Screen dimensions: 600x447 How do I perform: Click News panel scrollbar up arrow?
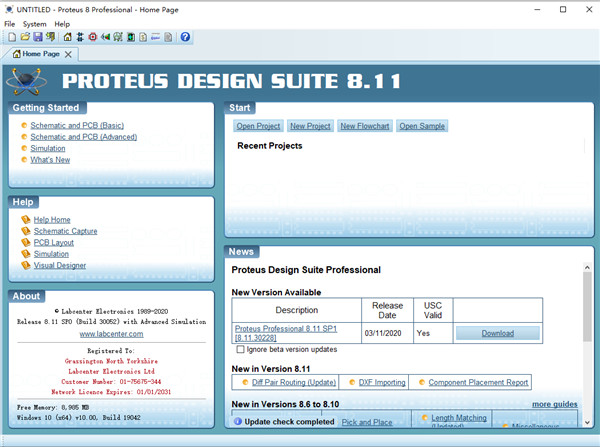click(x=587, y=267)
